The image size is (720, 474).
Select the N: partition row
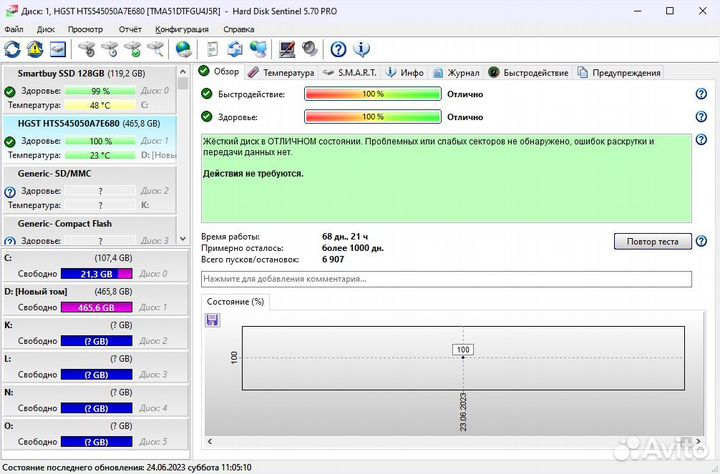click(x=96, y=400)
